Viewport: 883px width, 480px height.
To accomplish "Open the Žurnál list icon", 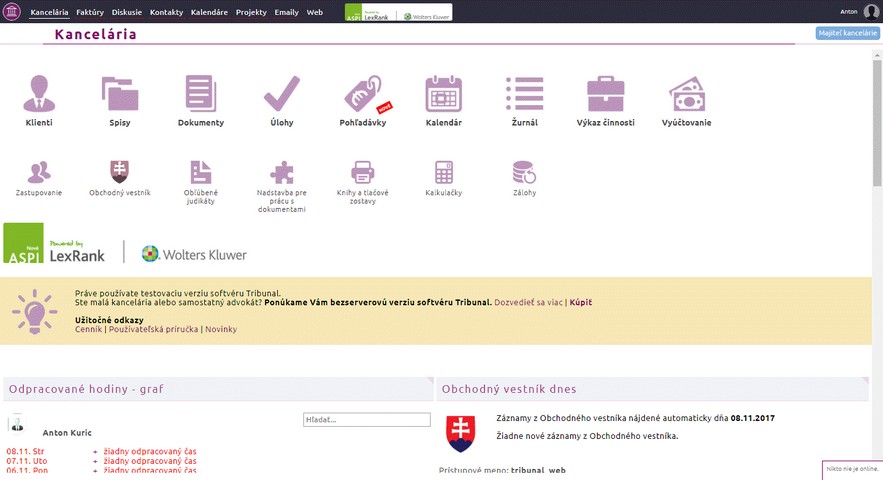I will [524, 94].
